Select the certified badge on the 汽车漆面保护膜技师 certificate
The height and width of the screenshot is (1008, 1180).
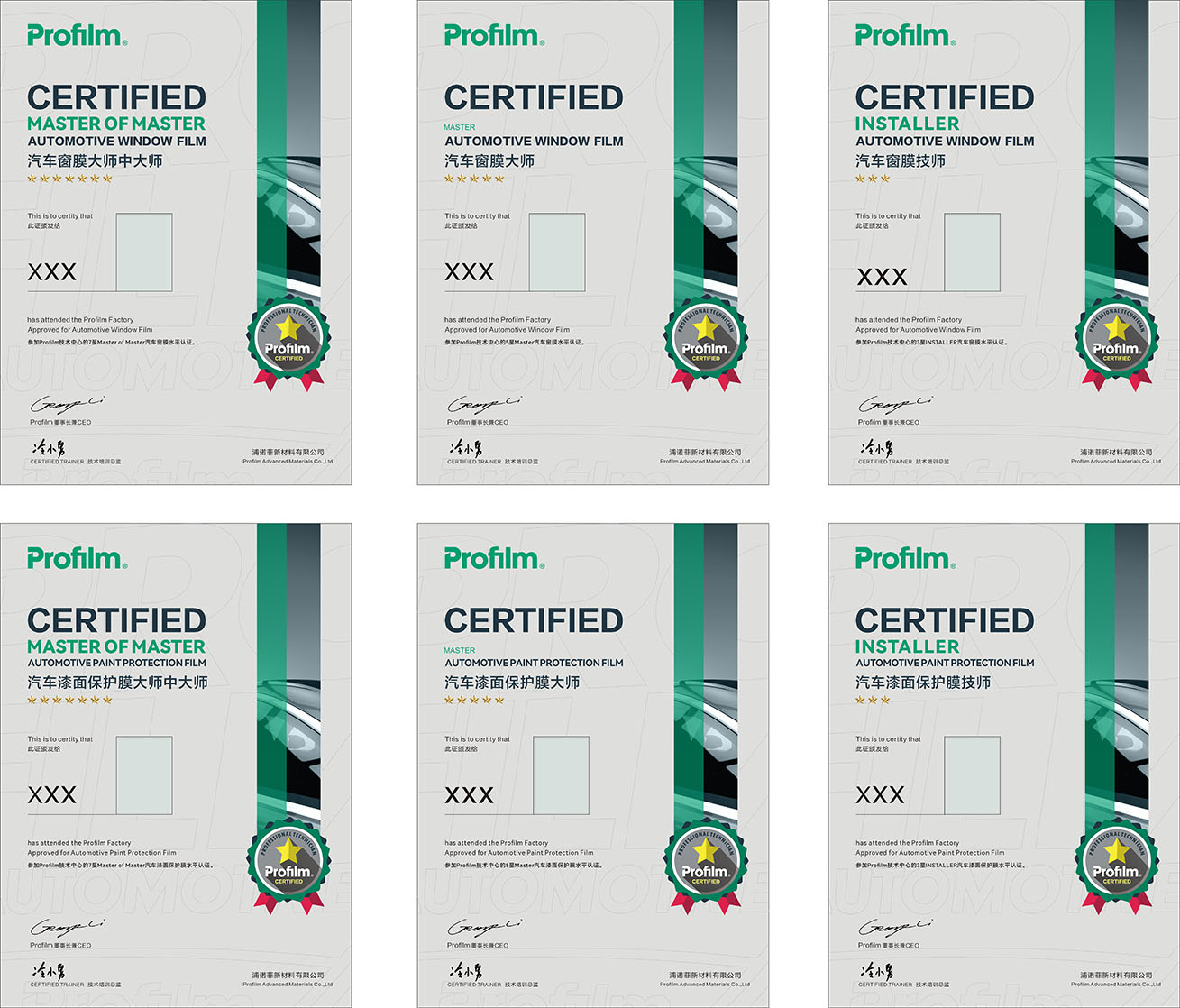click(x=1117, y=867)
